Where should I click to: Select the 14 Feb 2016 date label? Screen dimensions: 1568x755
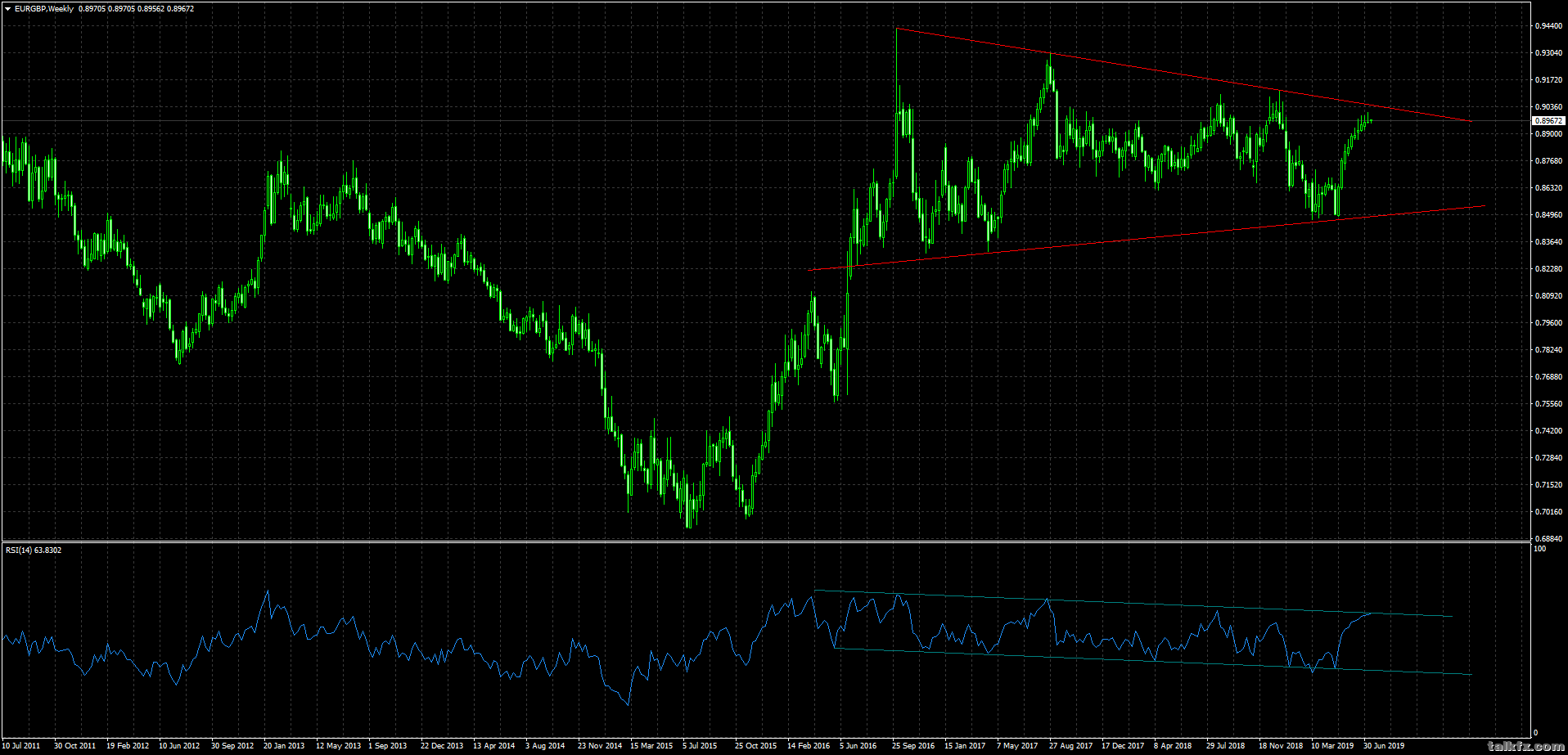(x=809, y=746)
